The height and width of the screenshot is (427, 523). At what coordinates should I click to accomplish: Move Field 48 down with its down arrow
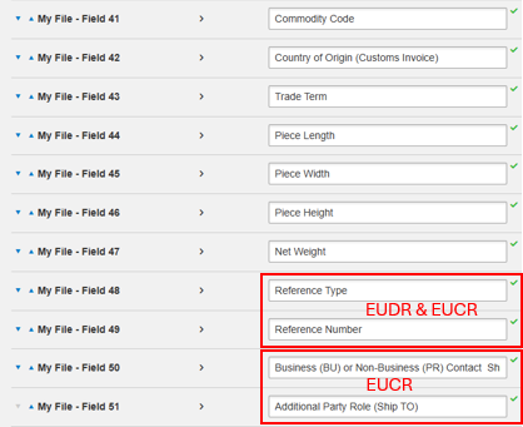pos(18,290)
